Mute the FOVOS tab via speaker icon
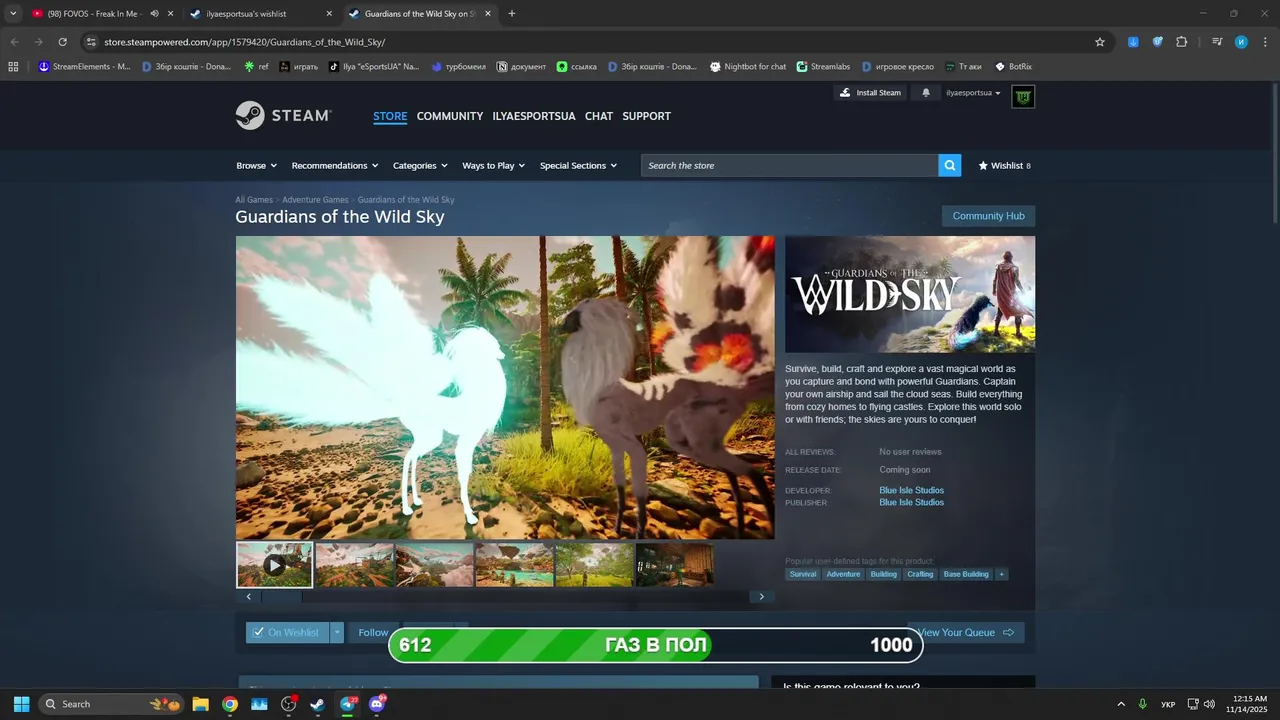 tap(154, 14)
